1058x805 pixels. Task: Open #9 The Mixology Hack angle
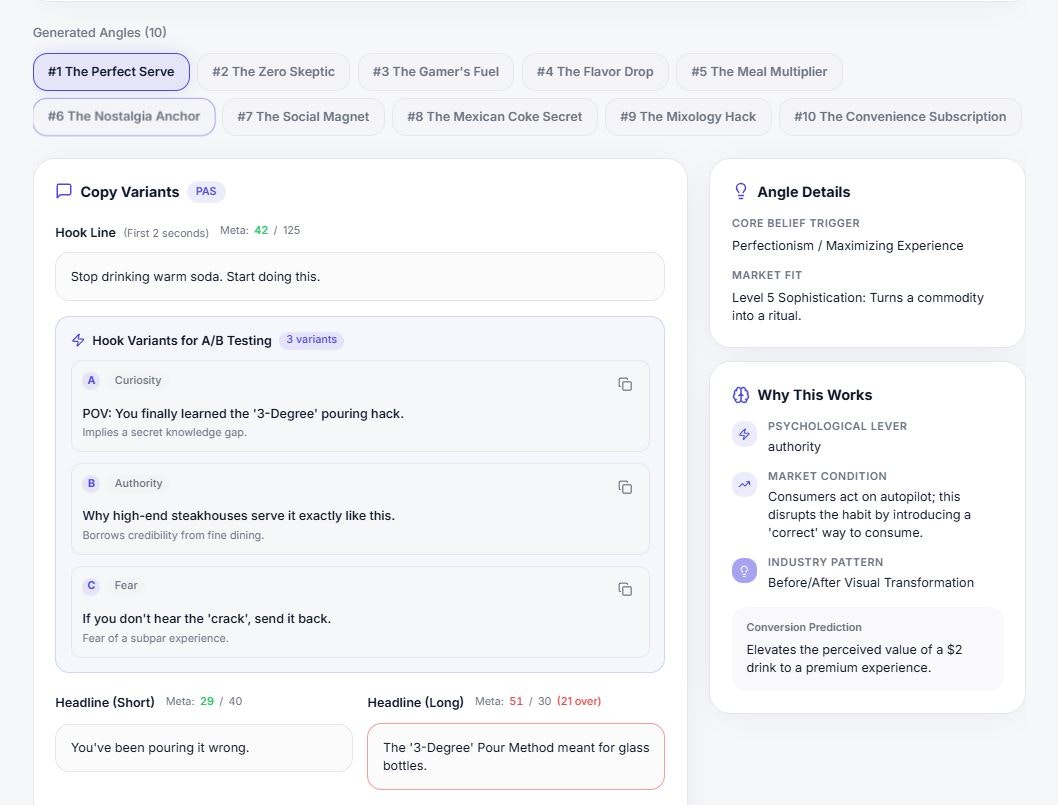pyautogui.click(x=688, y=117)
